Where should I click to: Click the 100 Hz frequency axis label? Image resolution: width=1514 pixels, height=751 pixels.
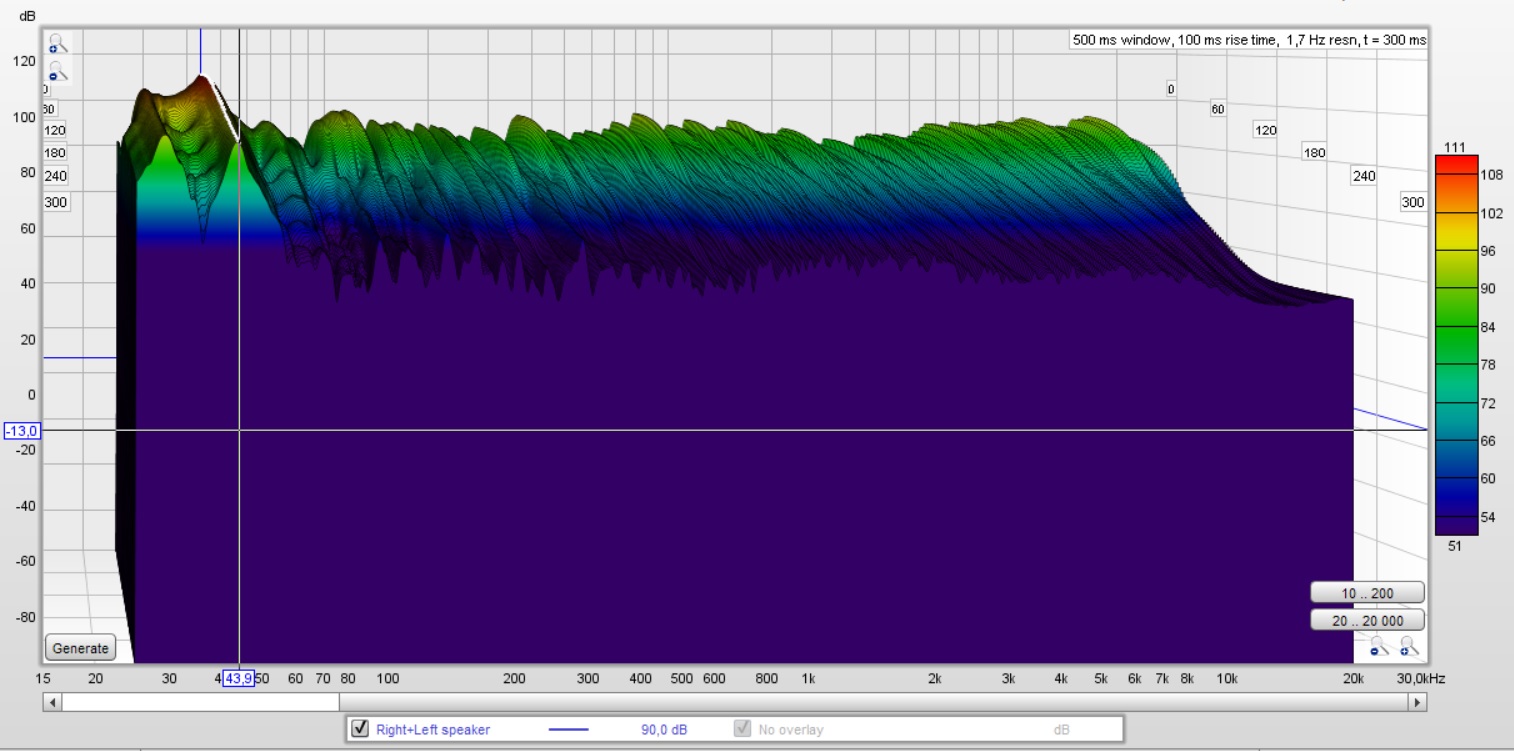(388, 678)
